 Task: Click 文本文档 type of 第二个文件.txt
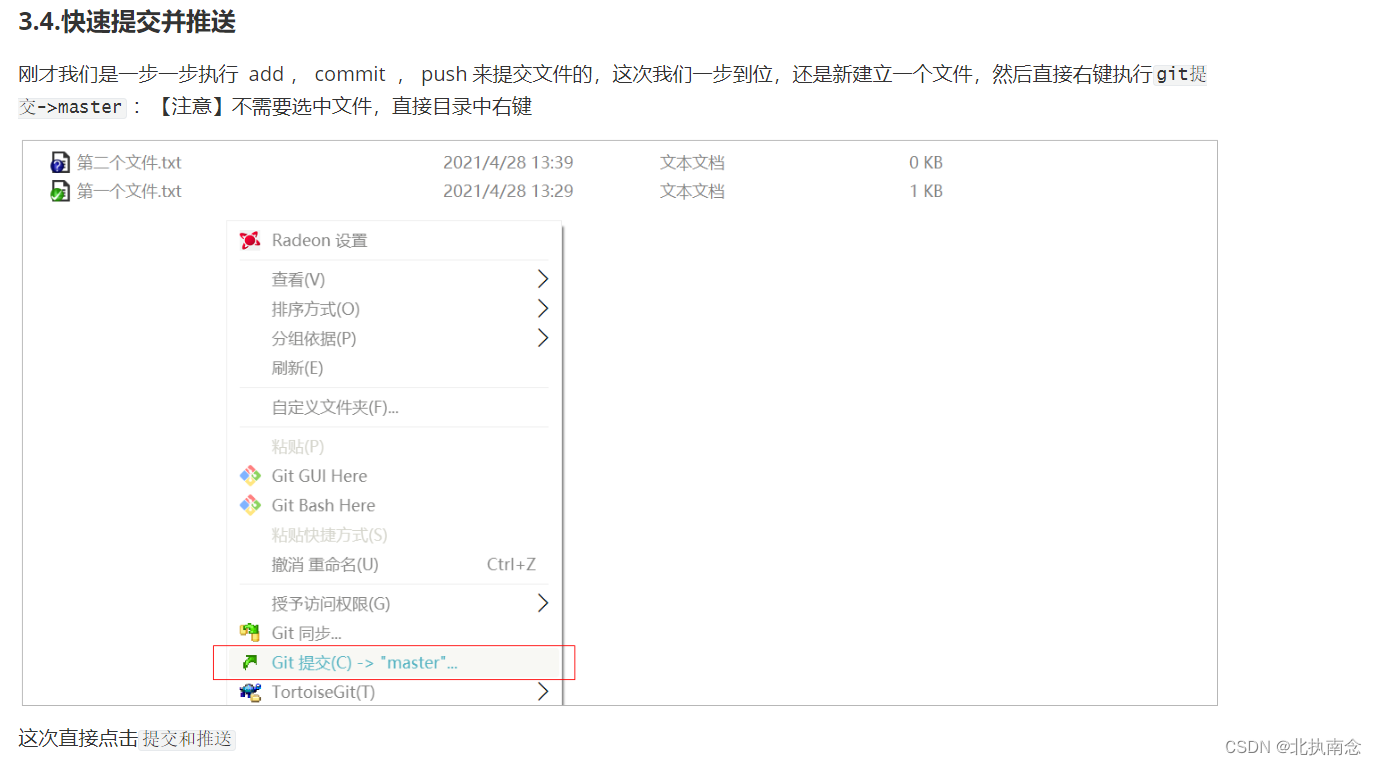click(692, 163)
